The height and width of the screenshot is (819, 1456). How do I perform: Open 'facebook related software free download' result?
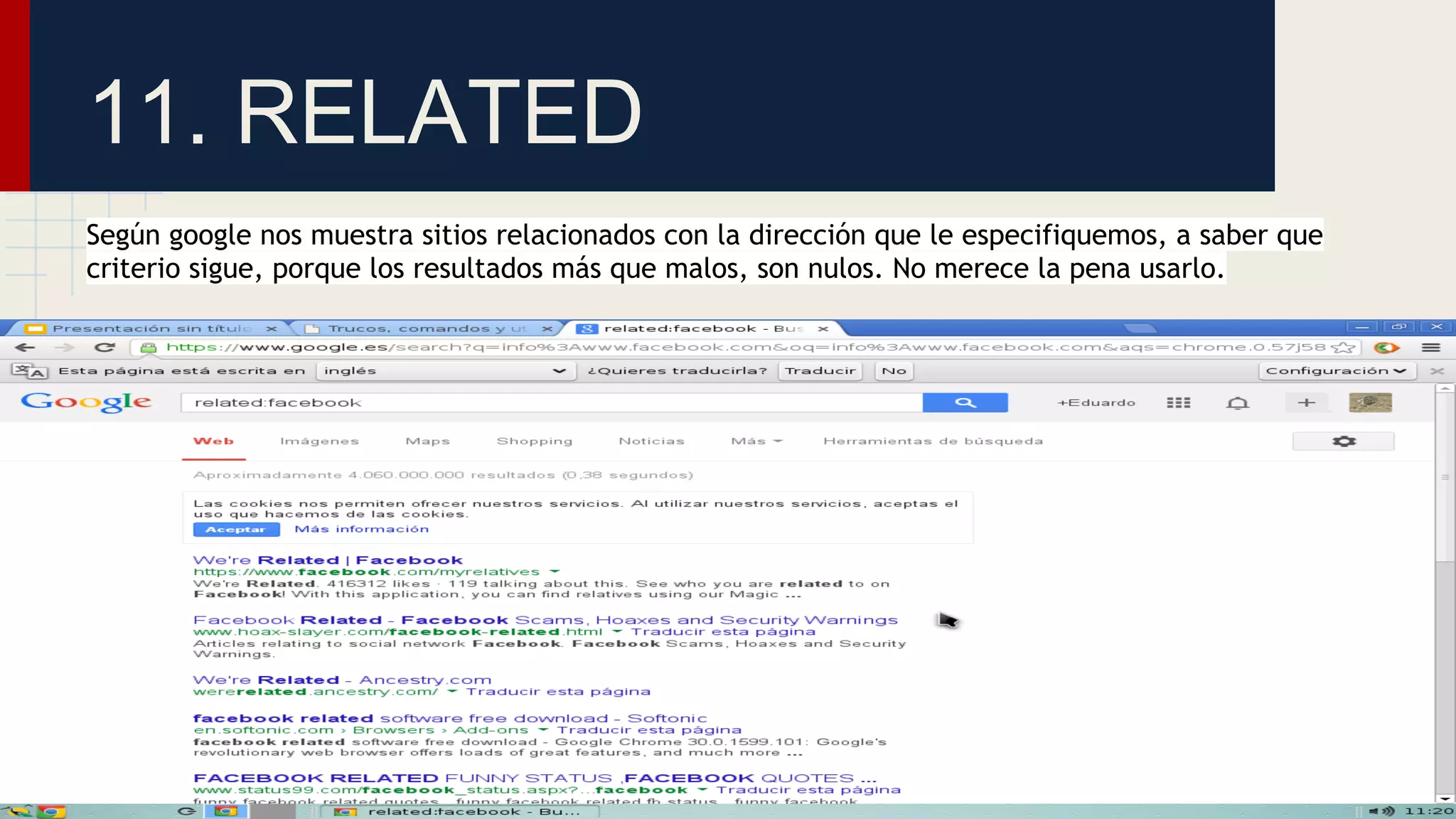tap(450, 718)
